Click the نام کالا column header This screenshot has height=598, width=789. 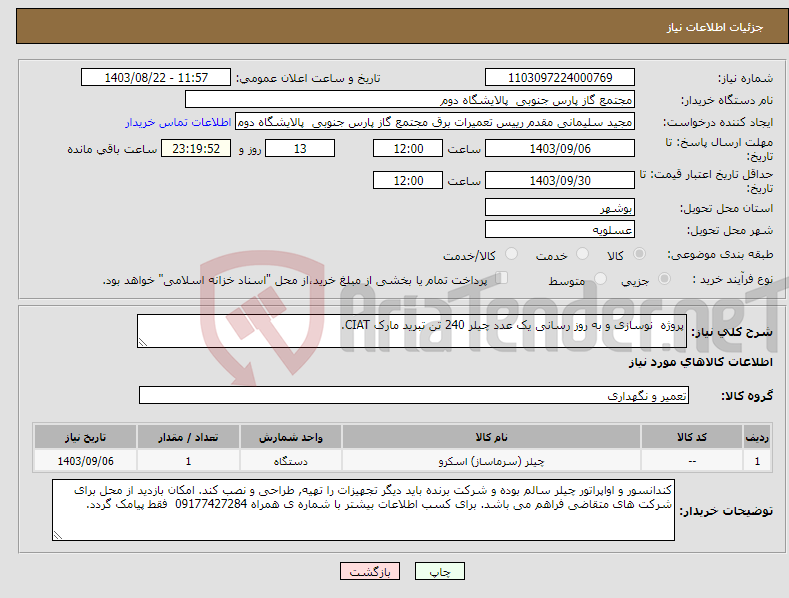pos(491,437)
